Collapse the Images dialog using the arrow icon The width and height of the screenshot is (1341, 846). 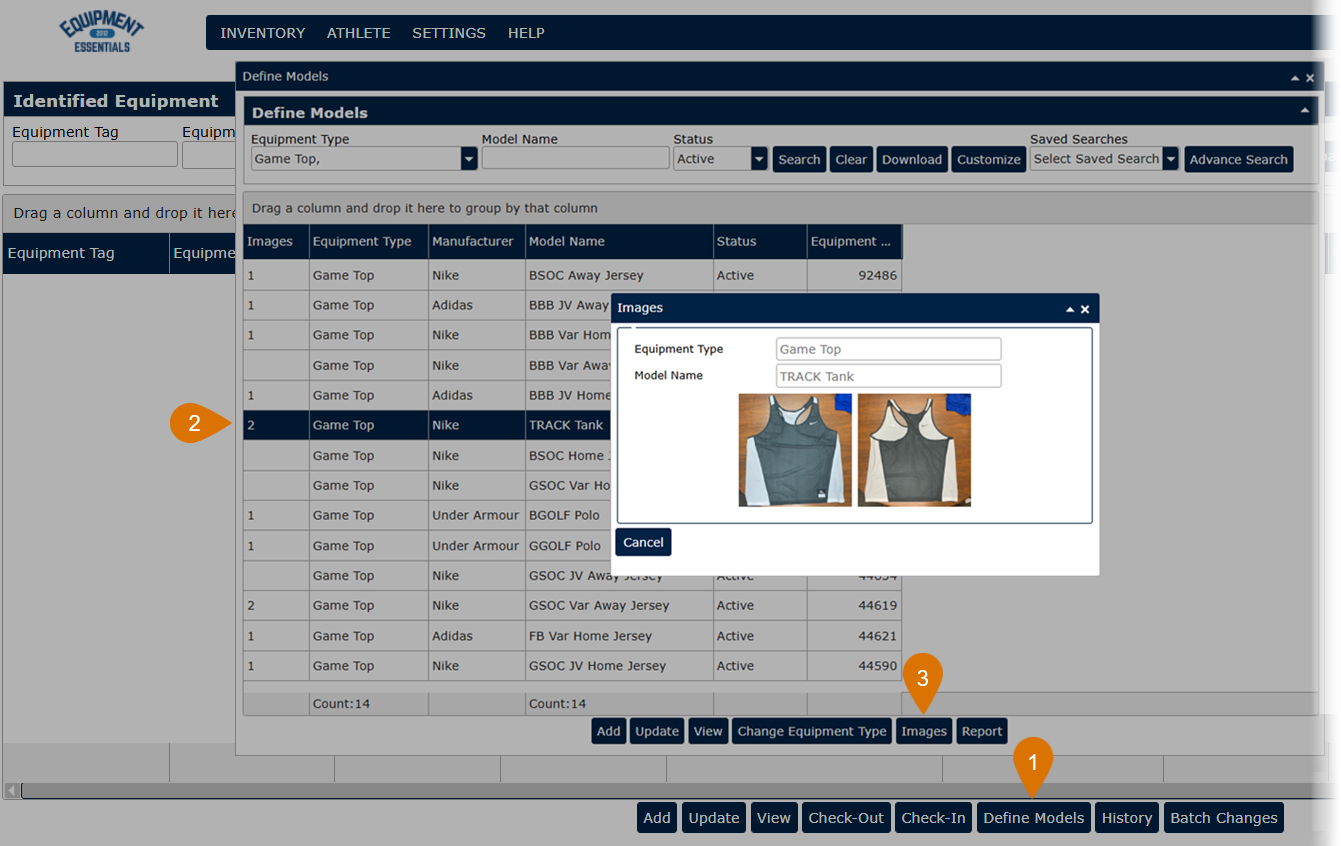coord(1070,310)
